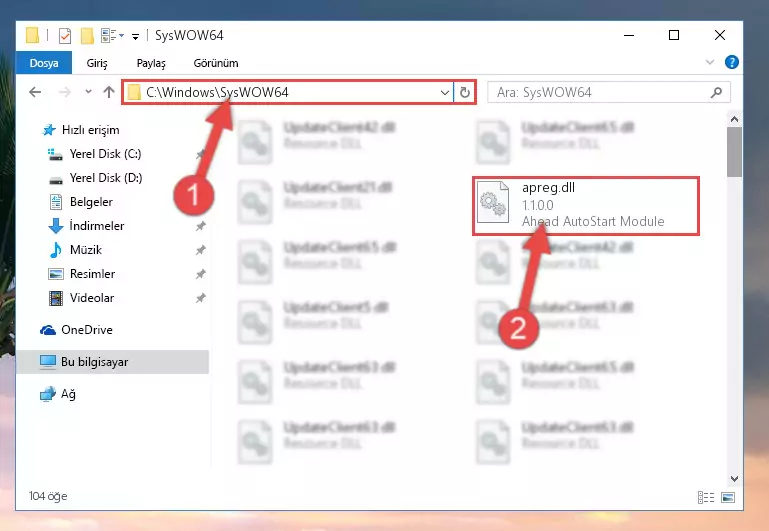Image resolution: width=769 pixels, height=531 pixels.
Task: Open the Explorer help button
Action: 731,62
